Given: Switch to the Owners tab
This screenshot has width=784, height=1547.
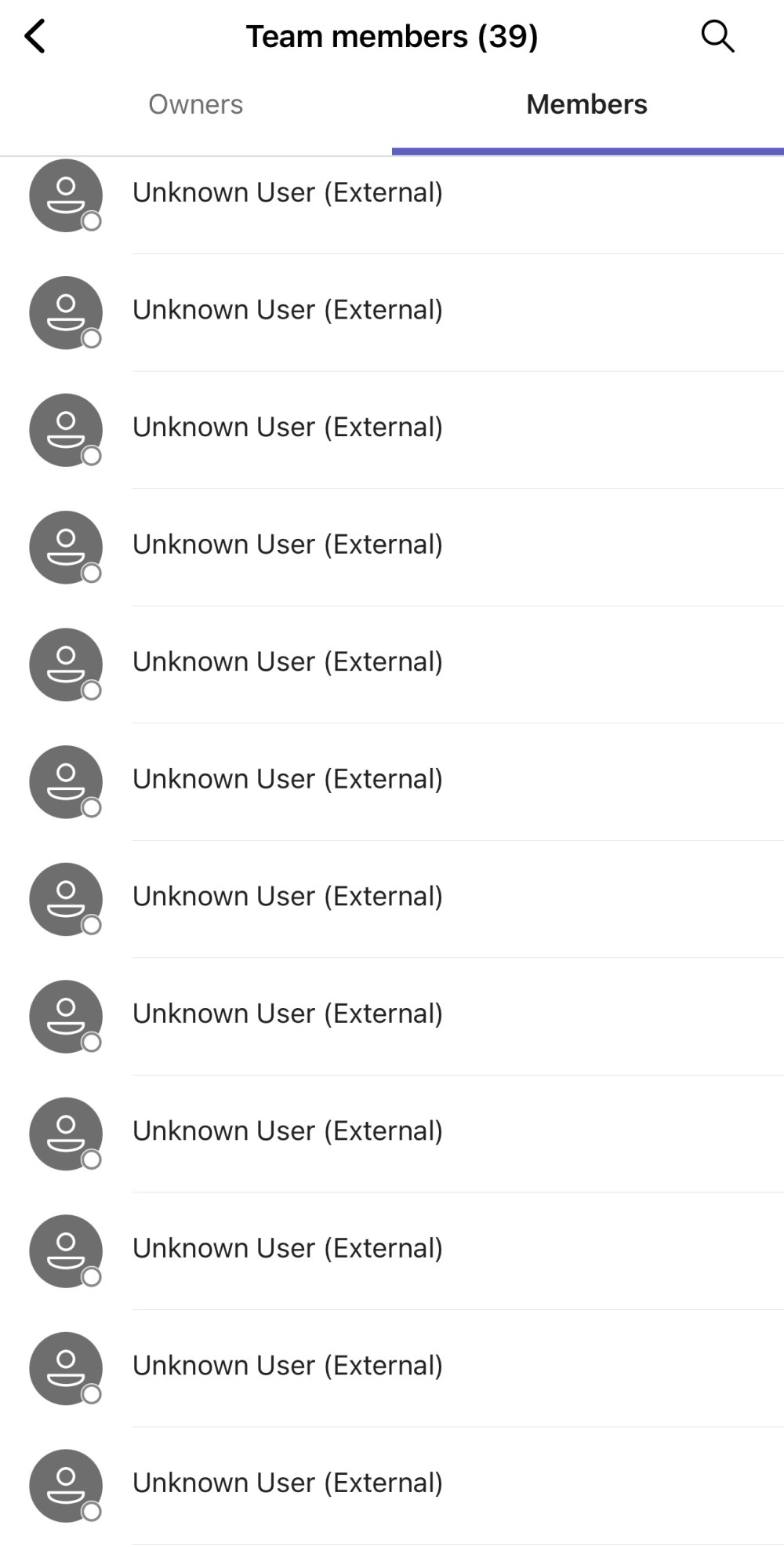Looking at the screenshot, I should coord(196,104).
